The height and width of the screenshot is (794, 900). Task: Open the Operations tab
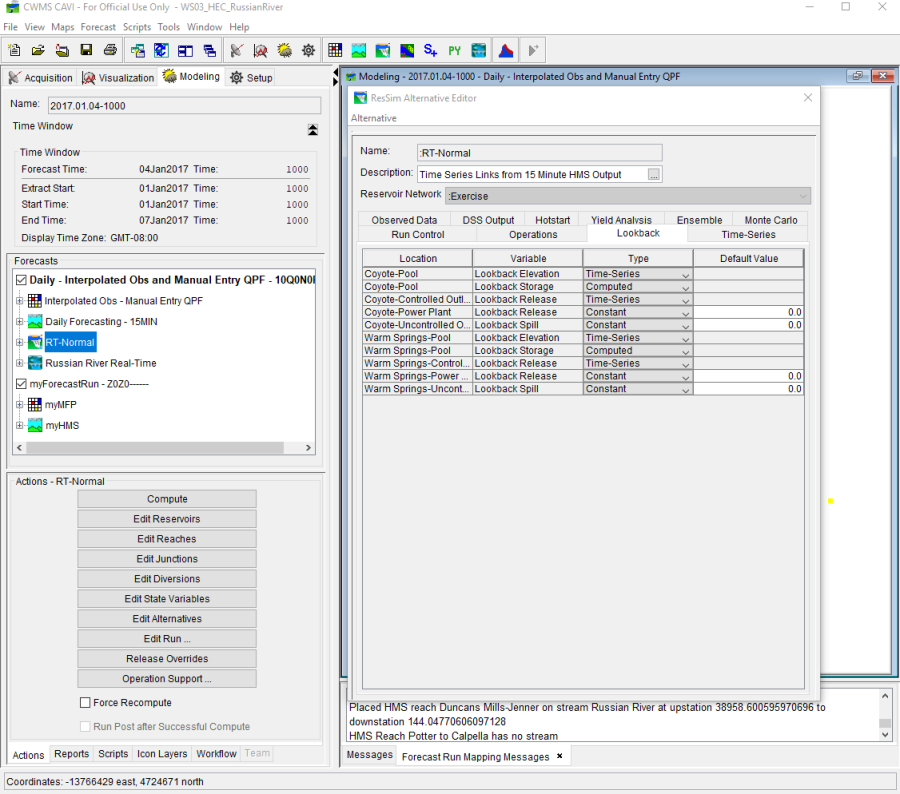pyautogui.click(x=533, y=234)
